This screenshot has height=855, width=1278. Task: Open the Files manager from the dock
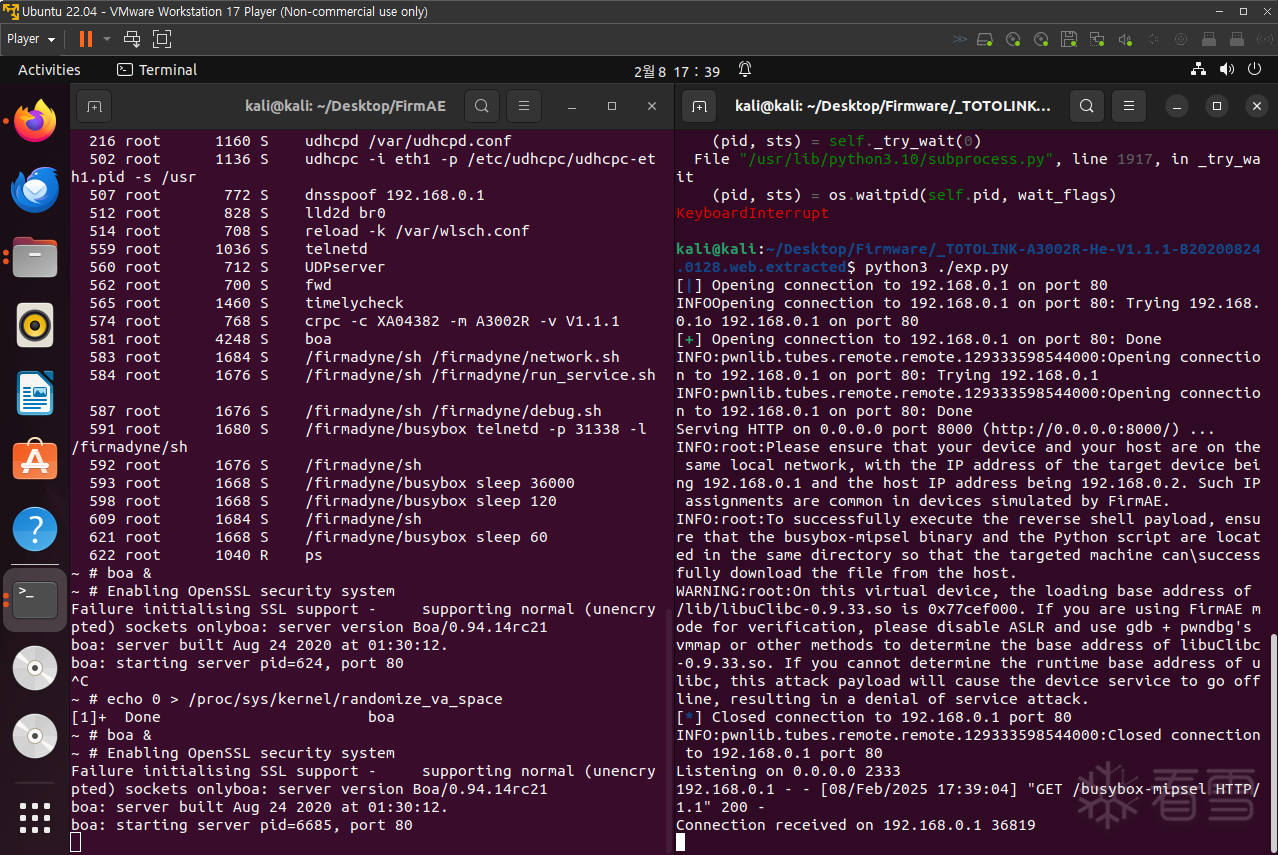pos(35,257)
